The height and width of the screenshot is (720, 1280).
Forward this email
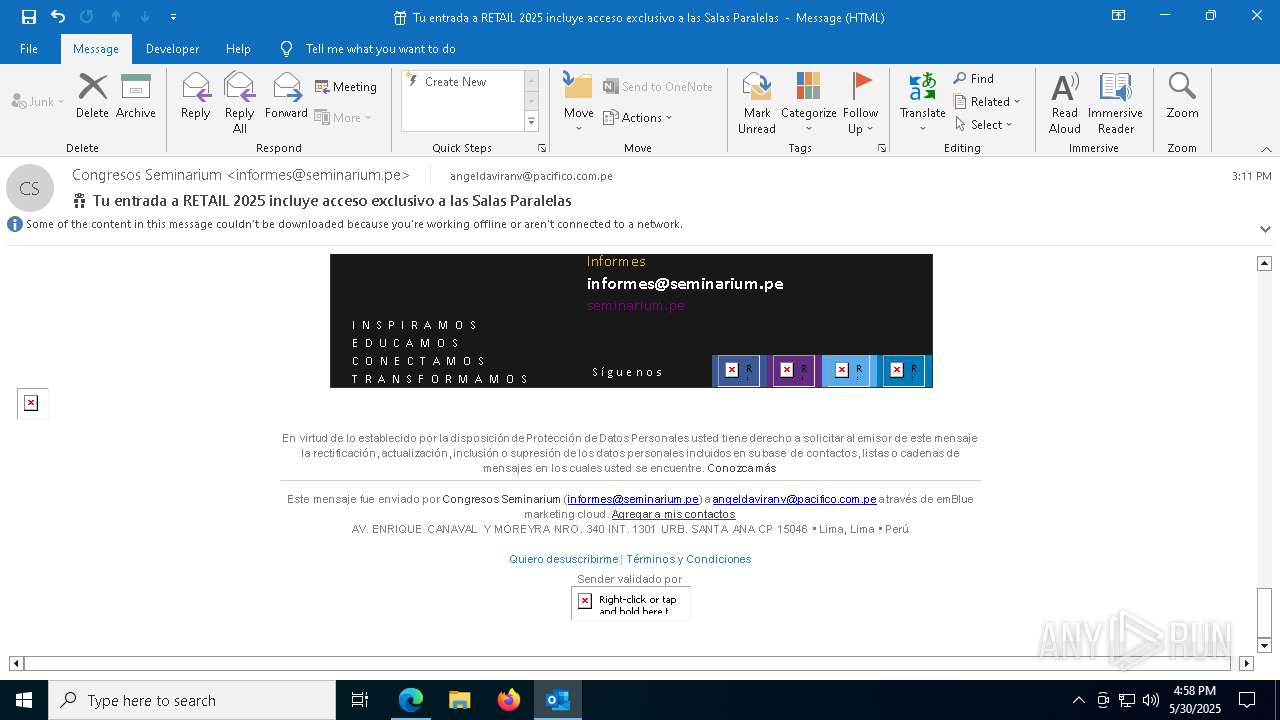tap(286, 96)
